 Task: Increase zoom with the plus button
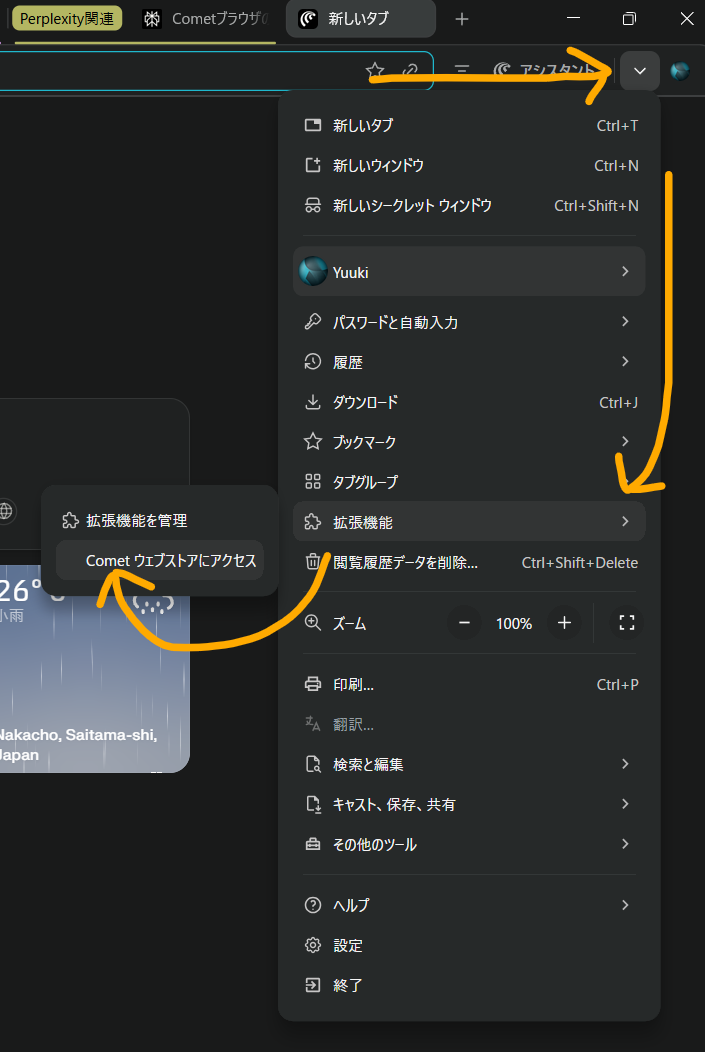(x=564, y=623)
